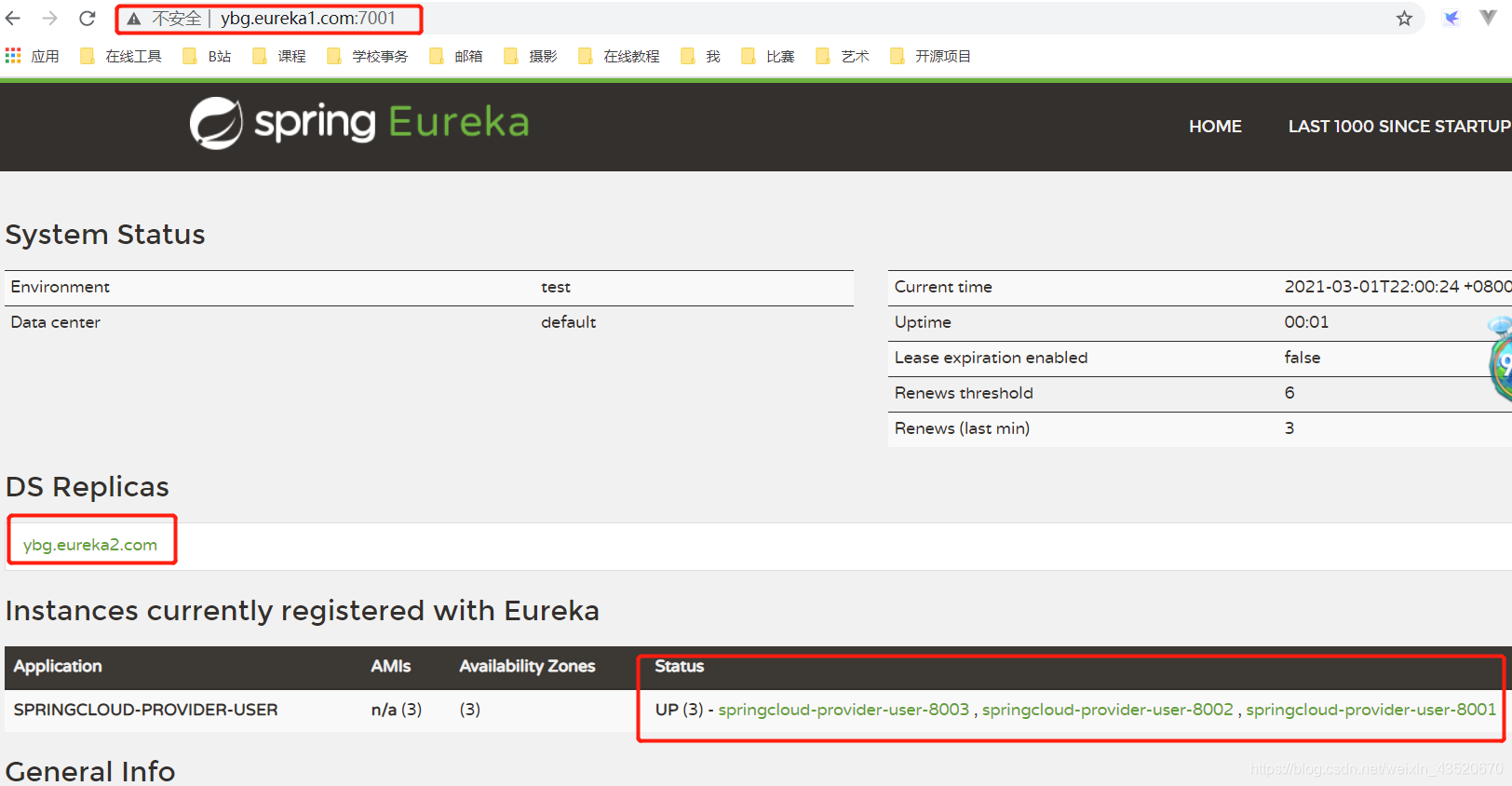
Task: Click the Uptime value 00:01
Action: pos(1306,322)
